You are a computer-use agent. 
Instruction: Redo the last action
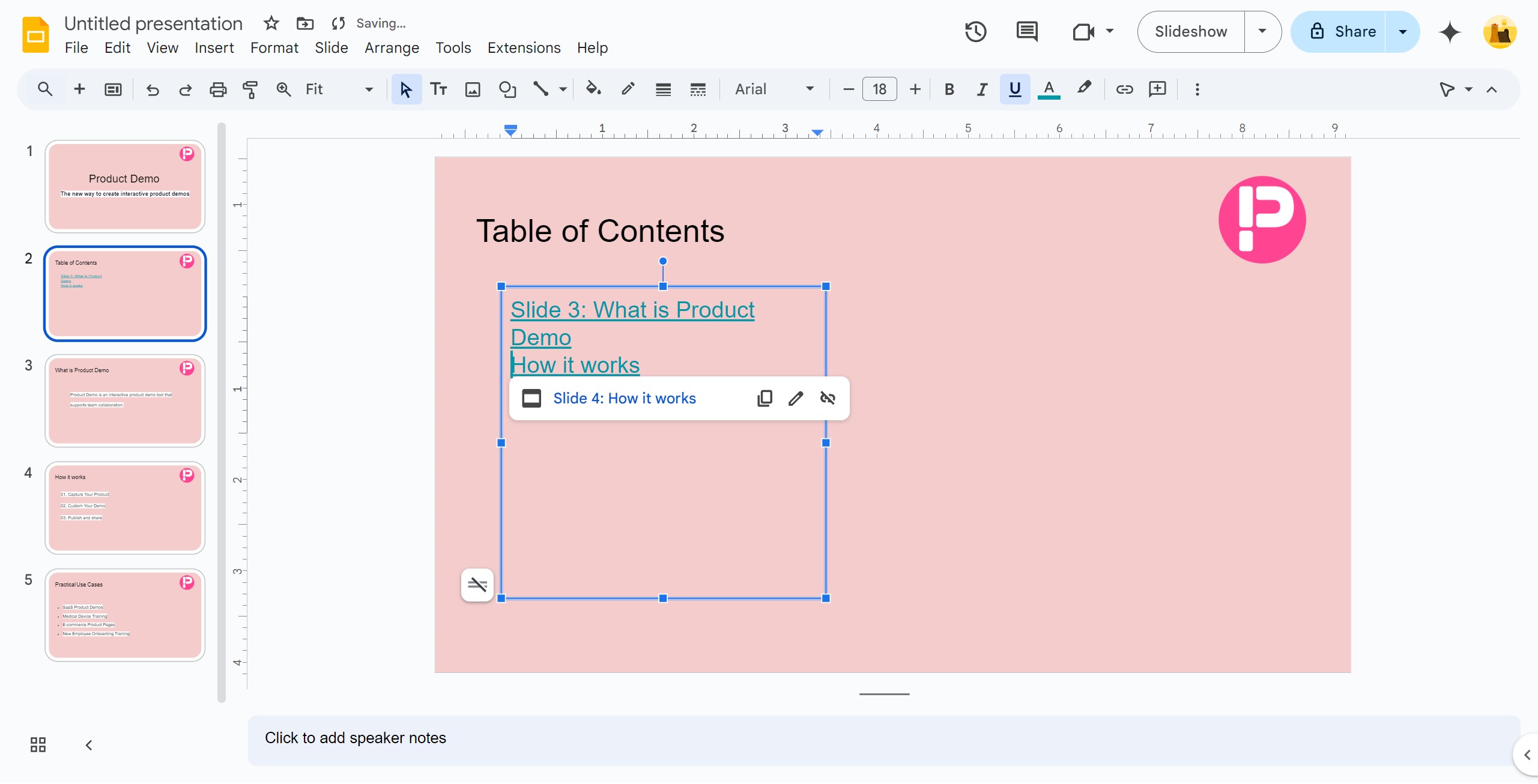point(185,89)
